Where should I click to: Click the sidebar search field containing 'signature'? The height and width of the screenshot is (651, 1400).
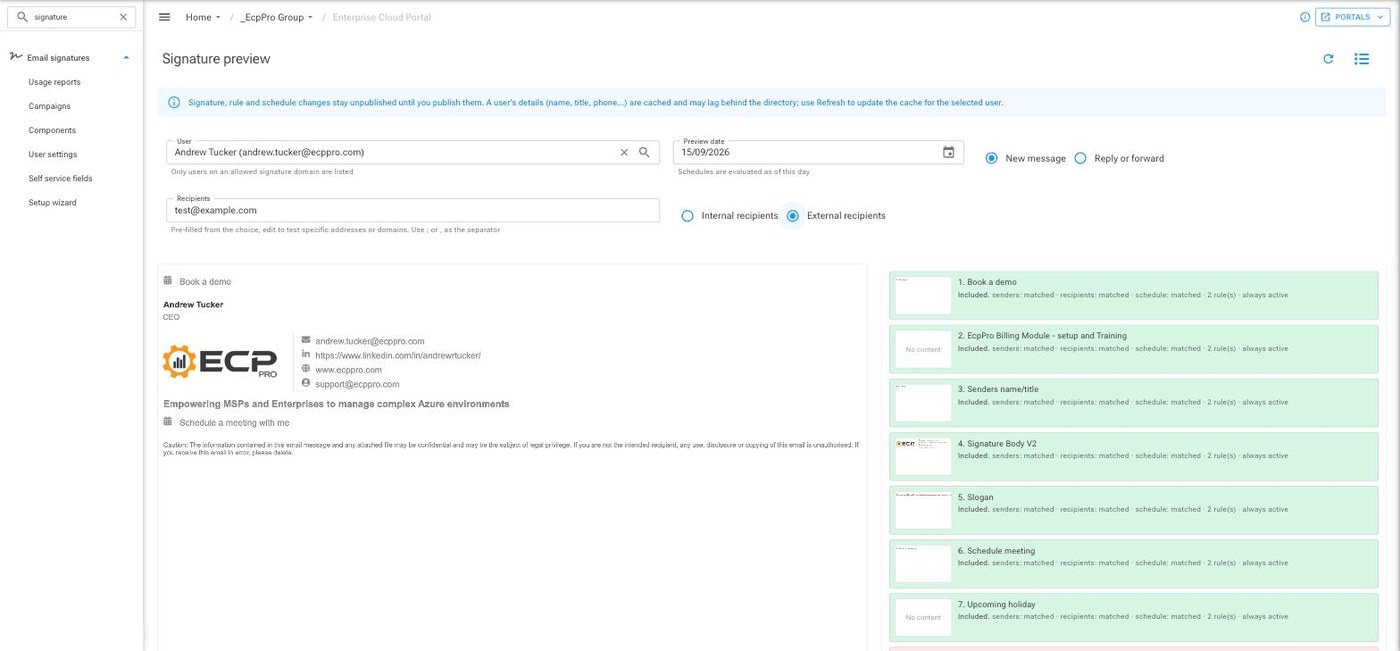tap(72, 17)
